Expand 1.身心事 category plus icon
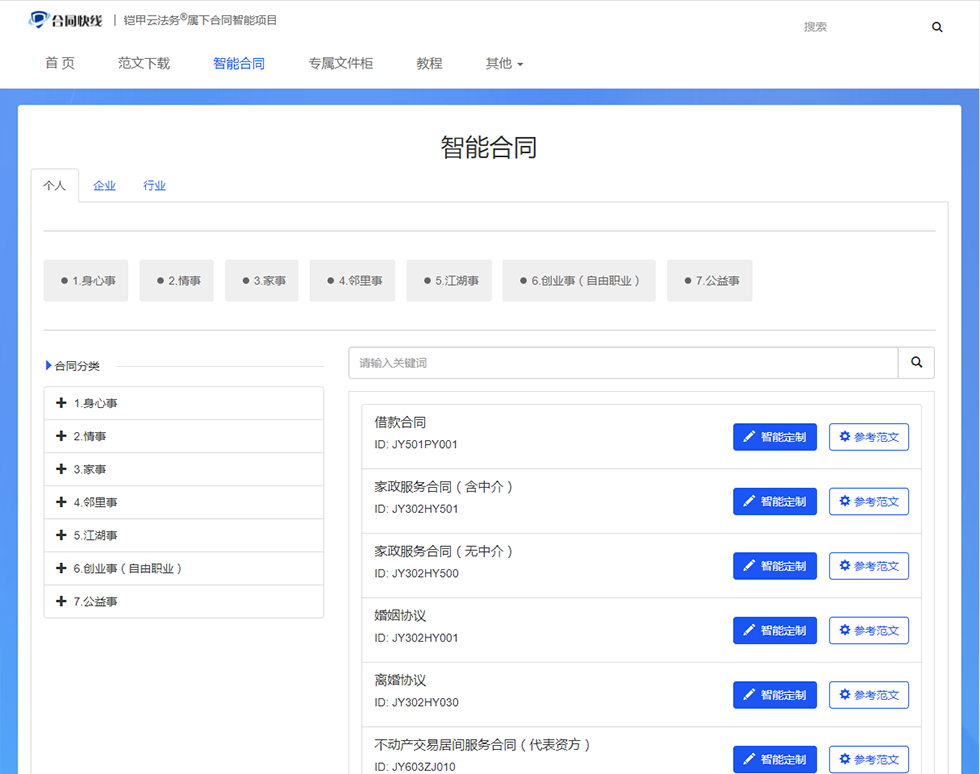Screen dimensions: 980x774 coord(61,403)
